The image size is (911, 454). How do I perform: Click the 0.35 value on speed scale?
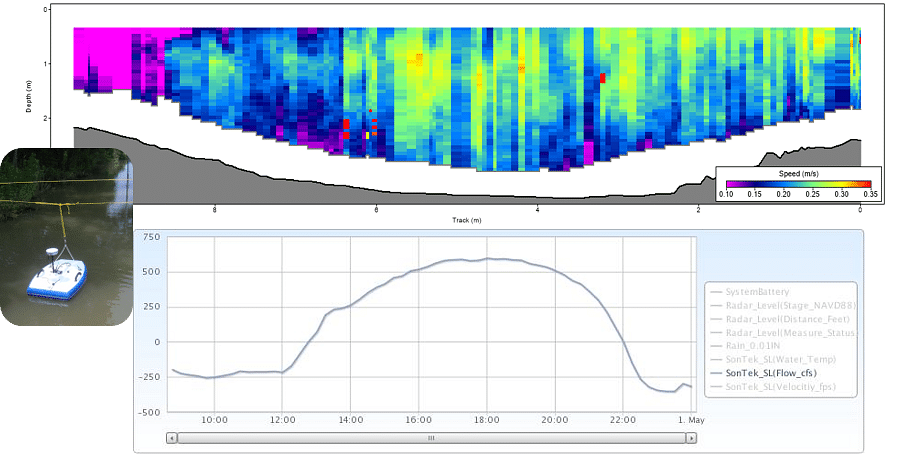coord(871,195)
